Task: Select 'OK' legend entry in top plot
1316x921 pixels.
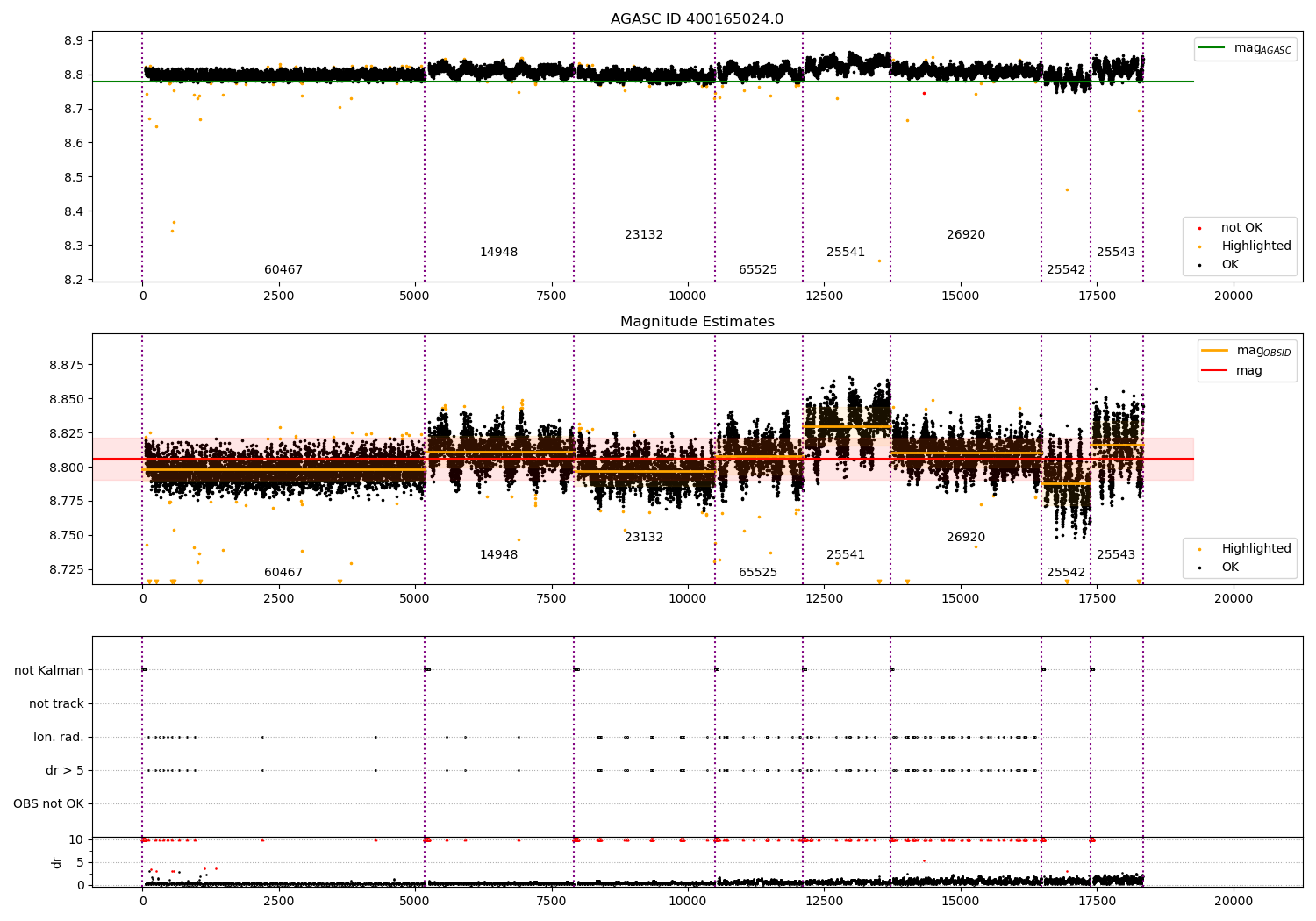Action: [x=1230, y=265]
